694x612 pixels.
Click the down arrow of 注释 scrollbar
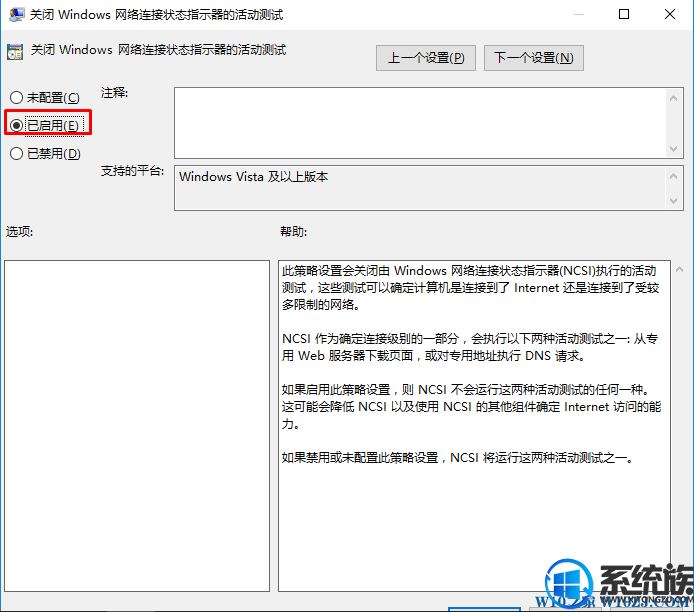[674, 149]
